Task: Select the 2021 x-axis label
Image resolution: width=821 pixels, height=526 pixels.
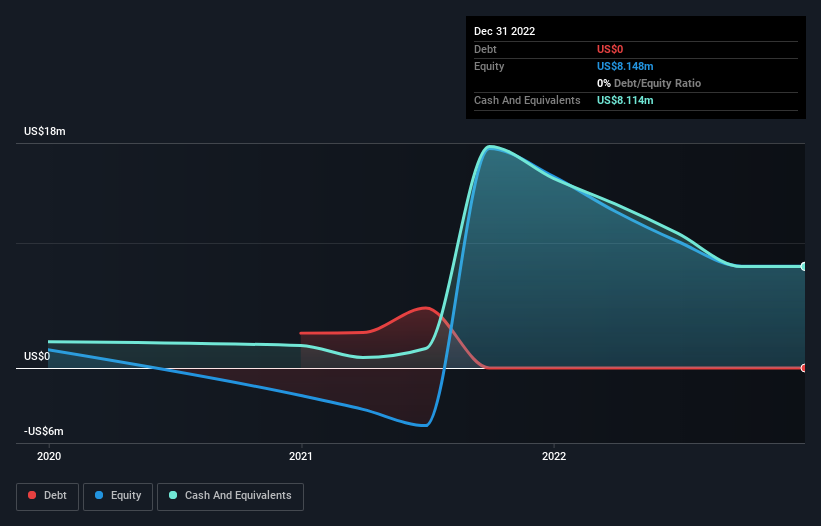Action: pos(301,456)
